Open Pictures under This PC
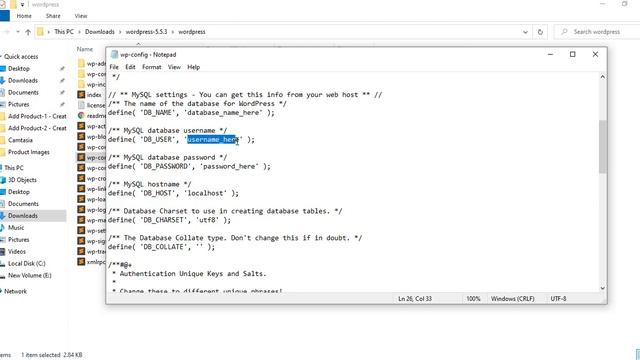The height and width of the screenshot is (360, 640). (x=19, y=240)
